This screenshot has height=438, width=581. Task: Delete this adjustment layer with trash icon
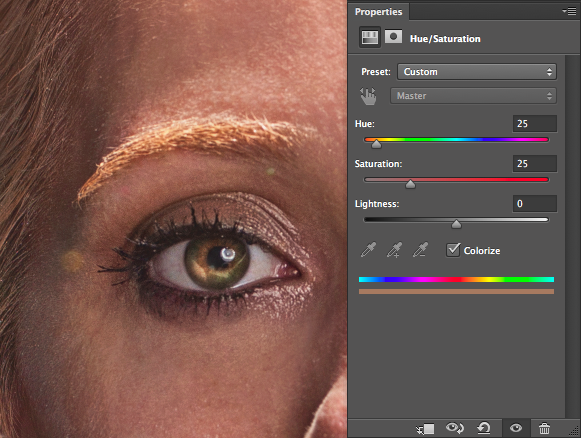pyautogui.click(x=544, y=428)
